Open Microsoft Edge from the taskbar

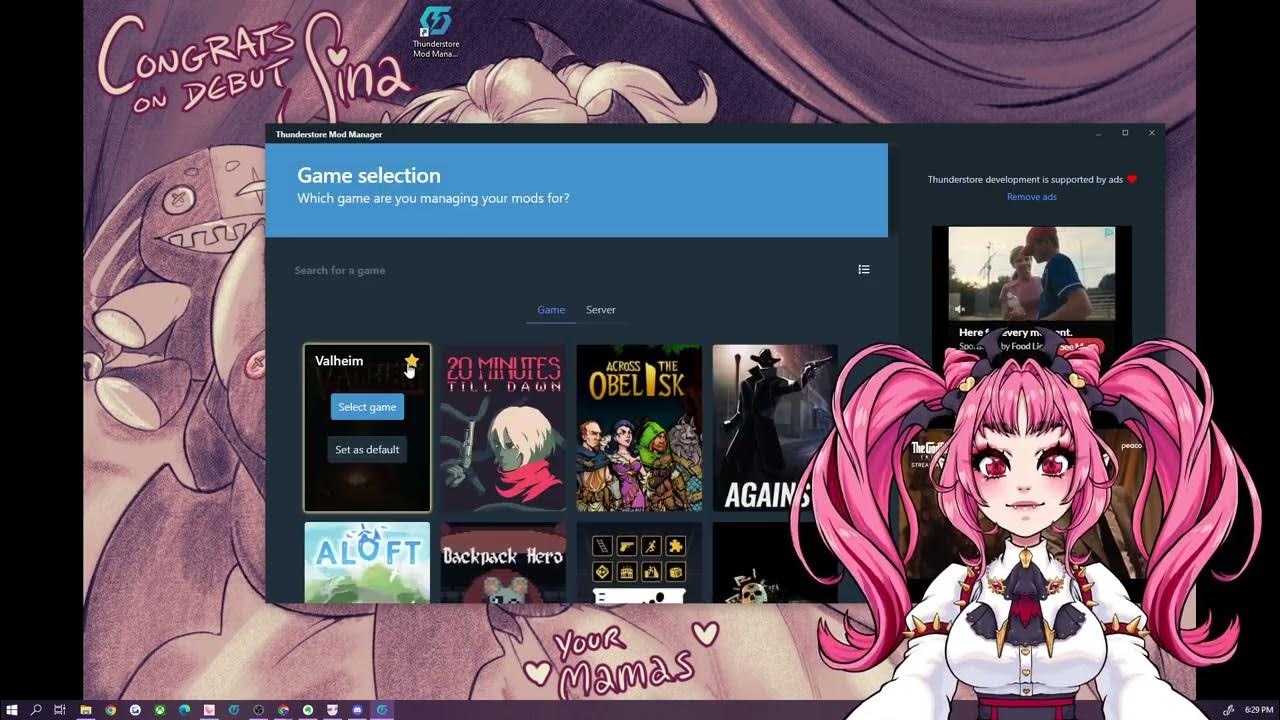[184, 710]
